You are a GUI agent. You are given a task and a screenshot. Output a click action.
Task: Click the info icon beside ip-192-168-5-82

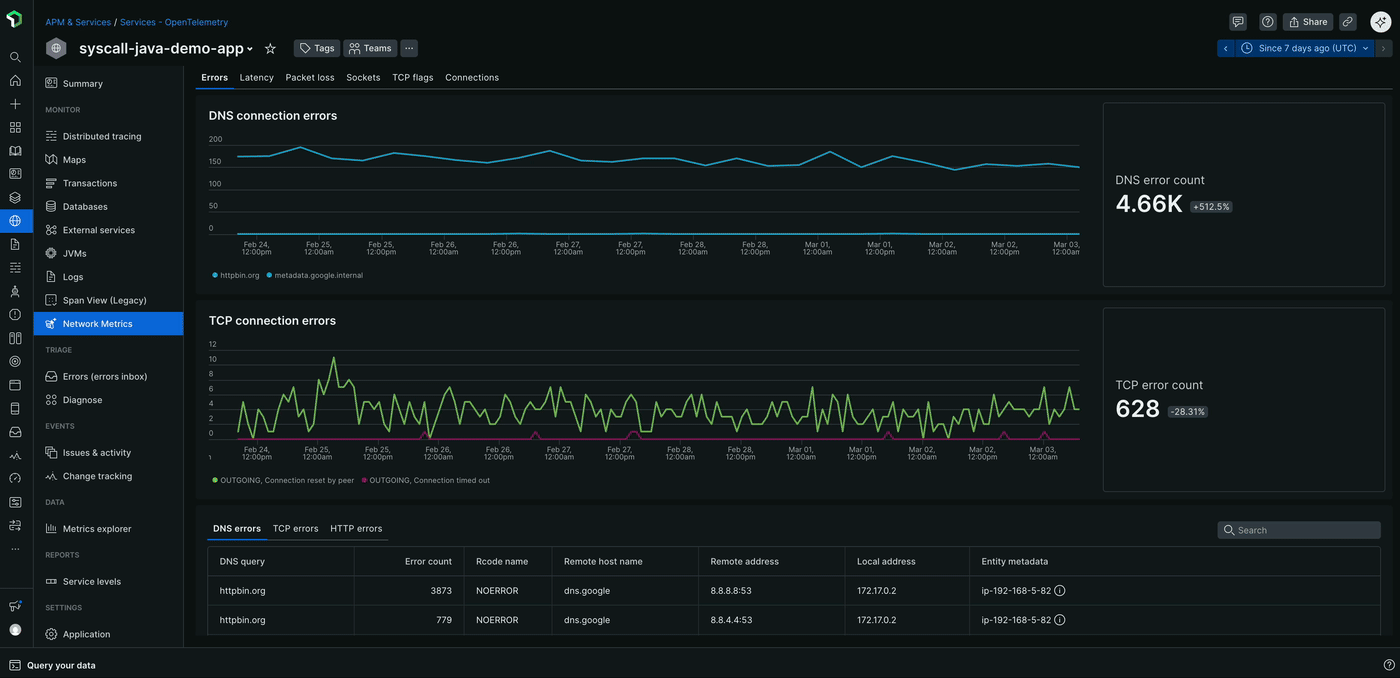pyautogui.click(x=1059, y=590)
